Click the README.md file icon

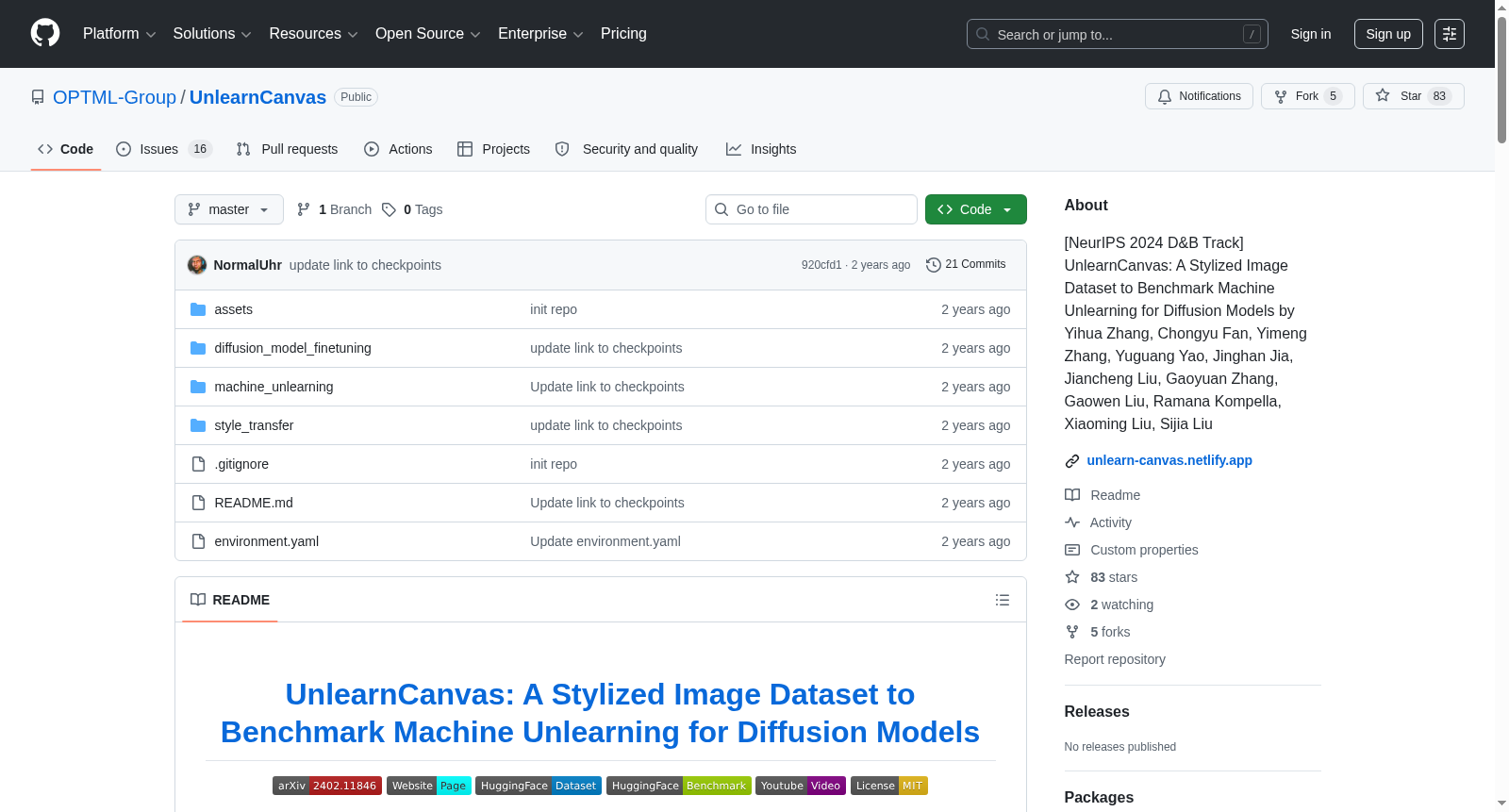198,503
